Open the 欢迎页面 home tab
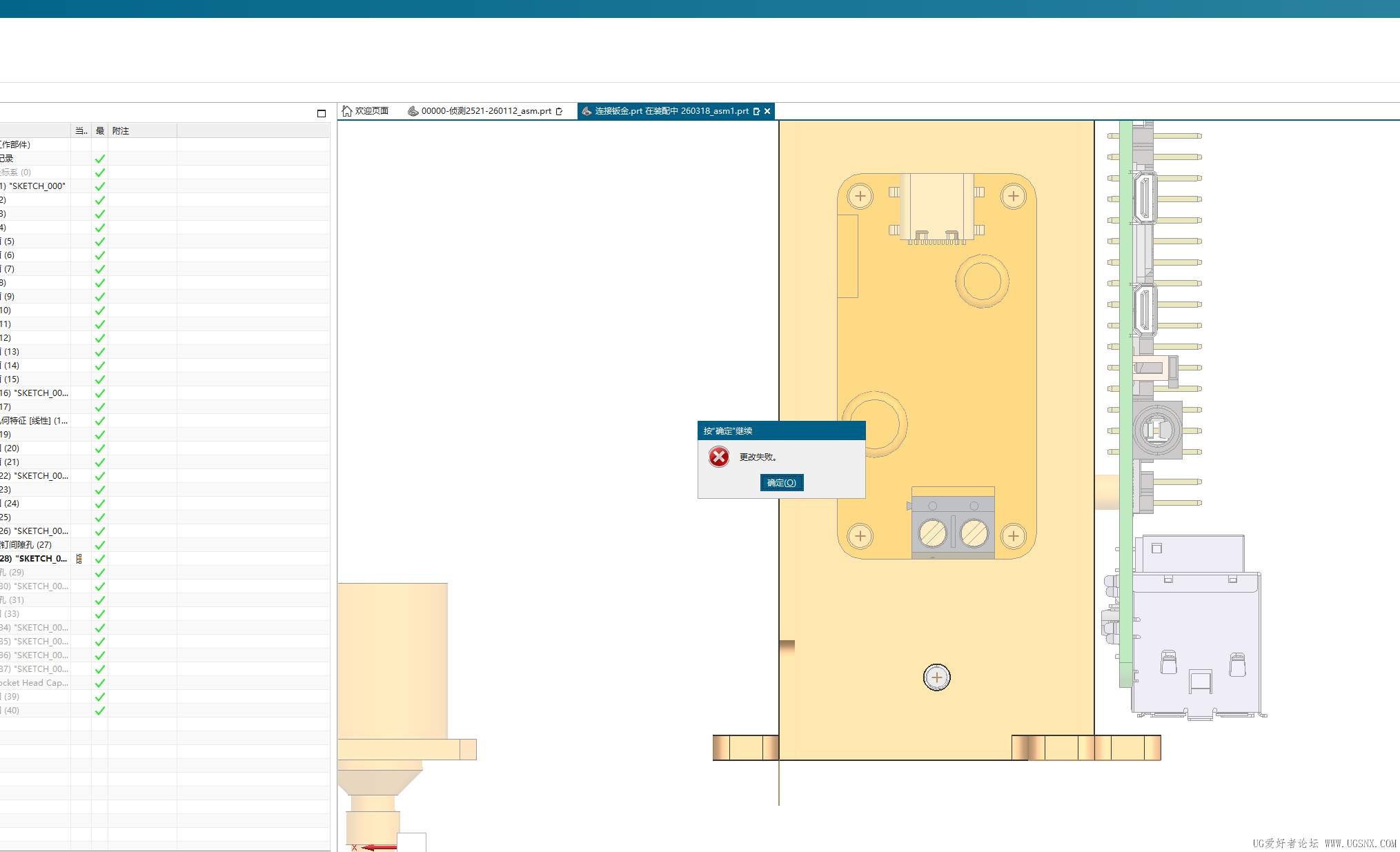 [x=371, y=111]
